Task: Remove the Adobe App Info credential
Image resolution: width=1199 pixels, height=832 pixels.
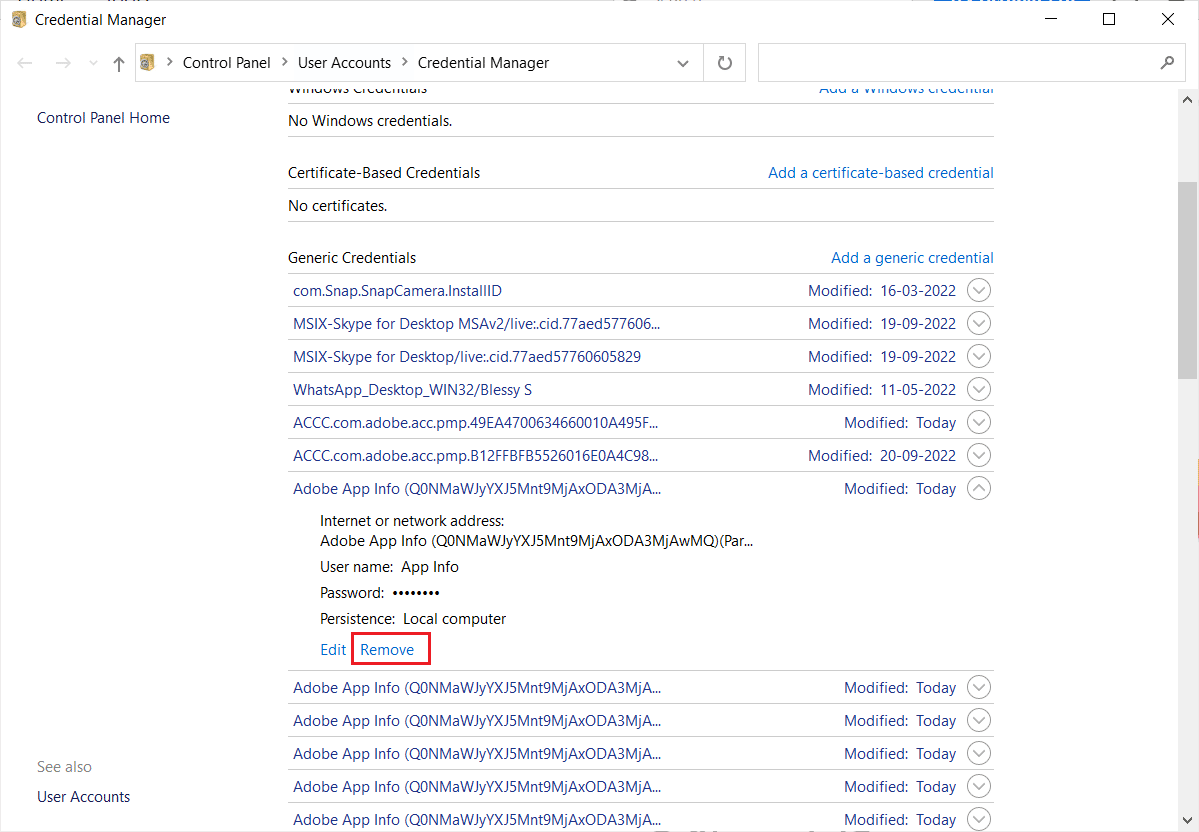Action: (x=387, y=650)
